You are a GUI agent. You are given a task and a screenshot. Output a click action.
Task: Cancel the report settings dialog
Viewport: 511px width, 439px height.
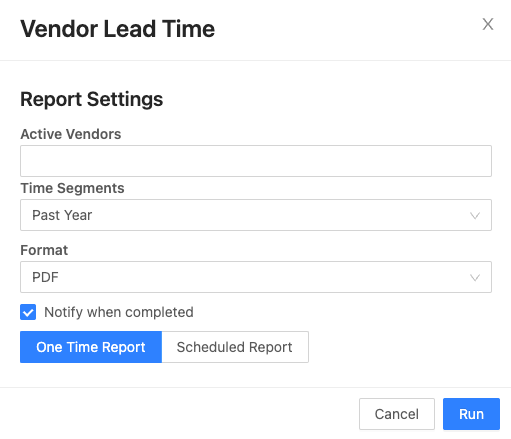click(397, 414)
